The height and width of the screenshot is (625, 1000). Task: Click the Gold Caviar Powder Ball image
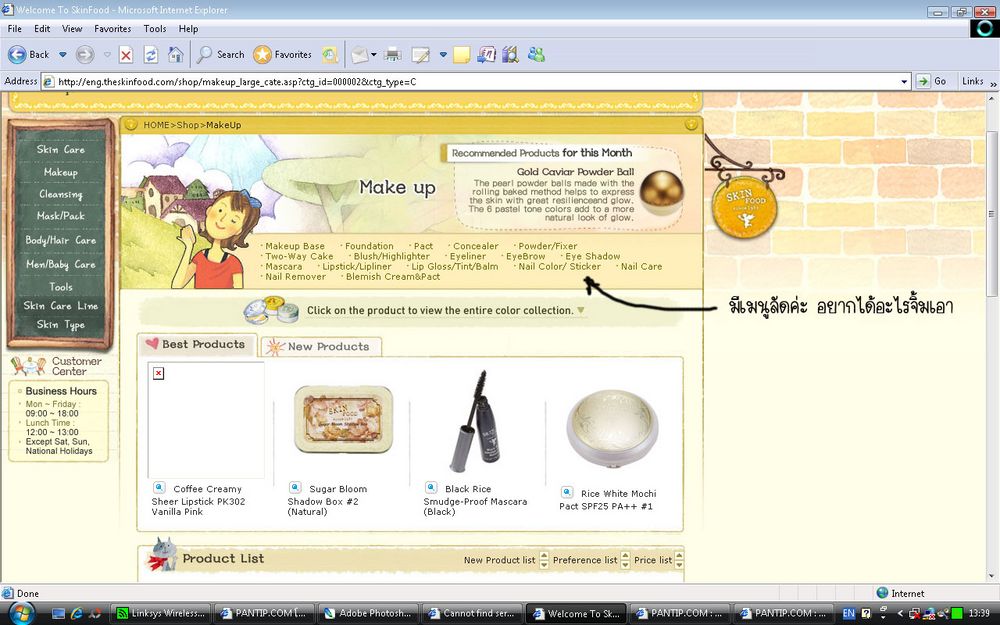click(661, 193)
